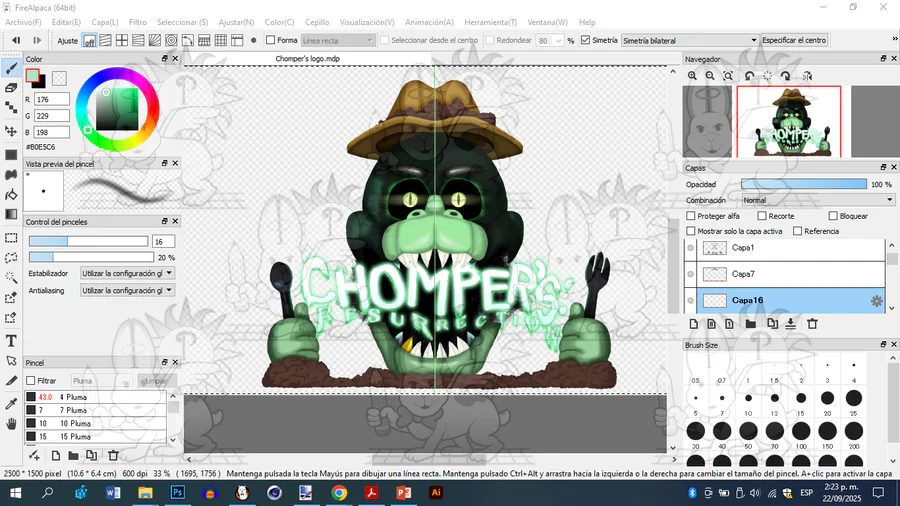Click the foreground color swatch
The height and width of the screenshot is (506, 900).
[x=33, y=75]
